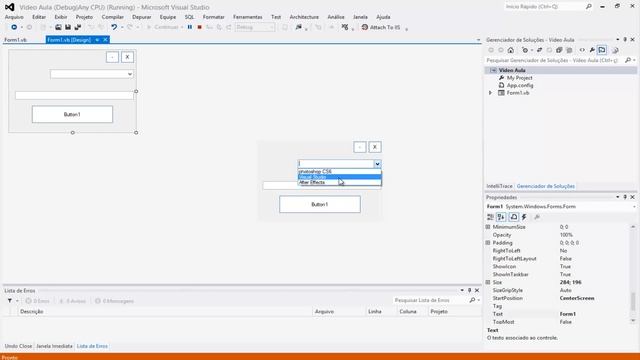This screenshot has height=360, width=640.
Task: Click the Sync with Active Document icon
Action: (x=539, y=50)
